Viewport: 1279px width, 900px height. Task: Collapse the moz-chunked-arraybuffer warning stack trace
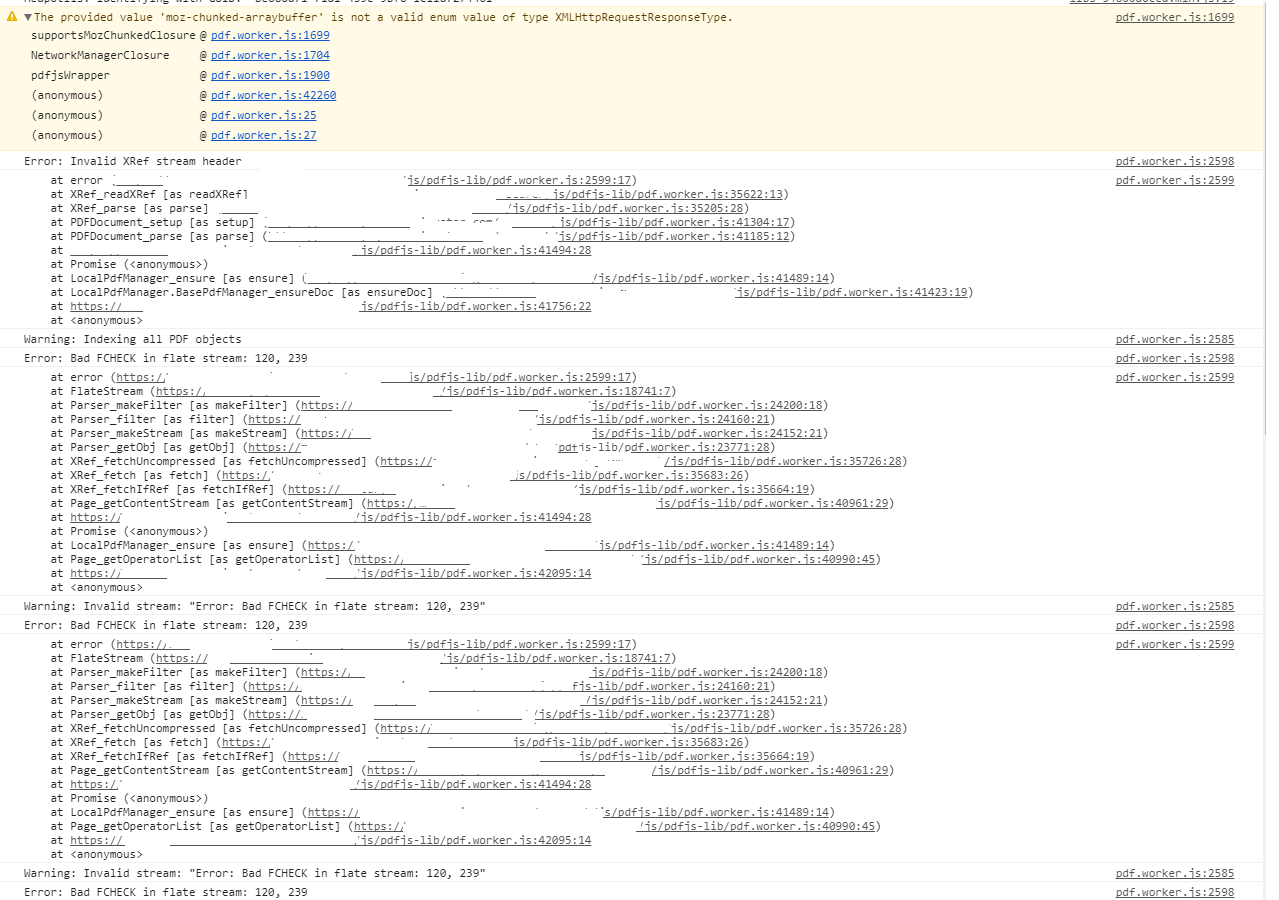(27, 17)
